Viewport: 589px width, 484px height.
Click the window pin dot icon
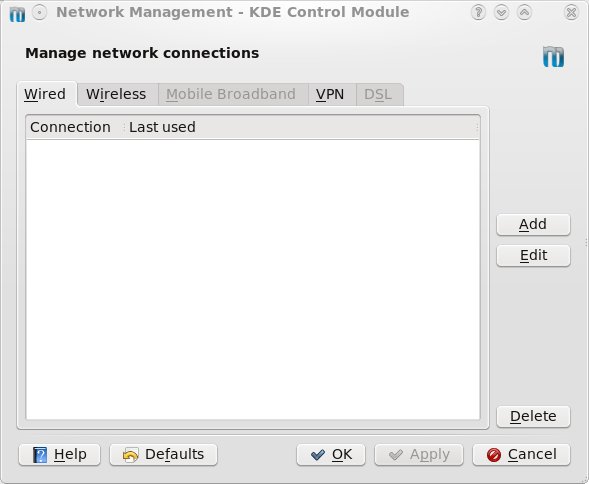39,12
